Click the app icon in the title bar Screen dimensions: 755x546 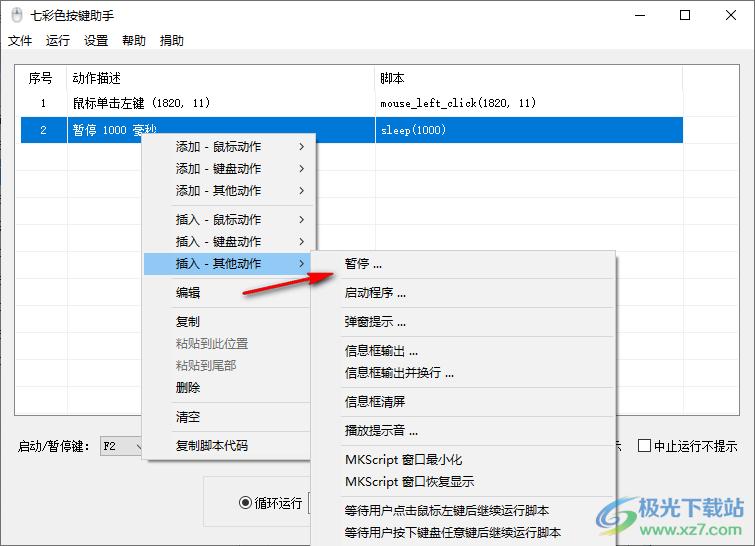click(14, 15)
